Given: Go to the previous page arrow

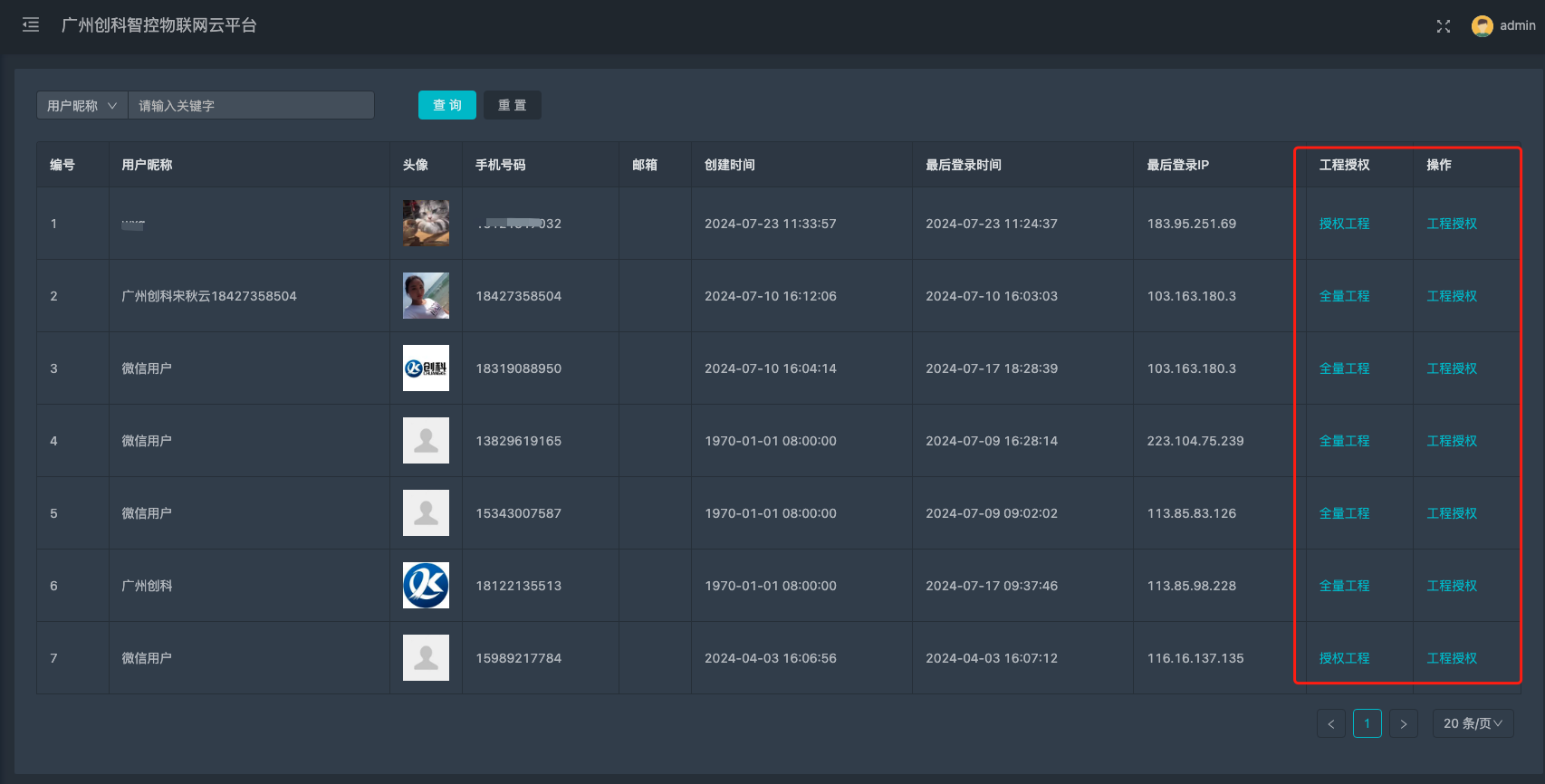Looking at the screenshot, I should coord(1330,723).
